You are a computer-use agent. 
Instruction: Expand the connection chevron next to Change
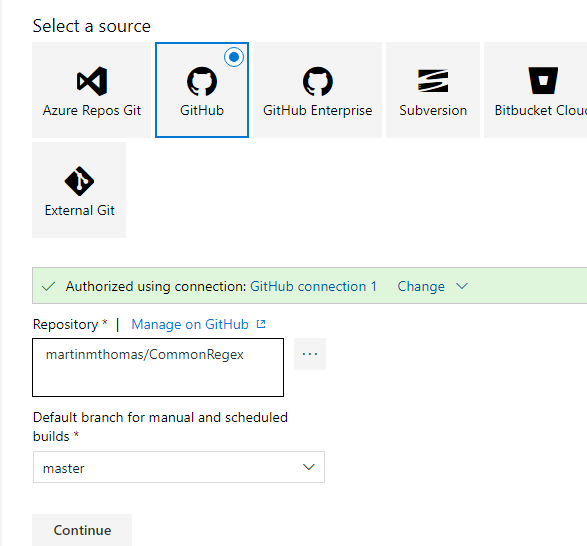tap(462, 286)
